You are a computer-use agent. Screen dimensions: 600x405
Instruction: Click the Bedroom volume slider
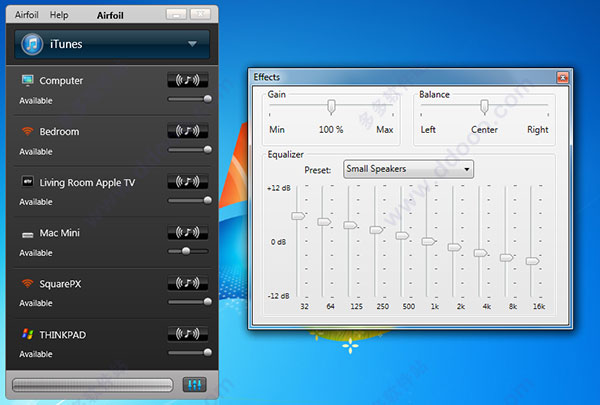pyautogui.click(x=189, y=150)
